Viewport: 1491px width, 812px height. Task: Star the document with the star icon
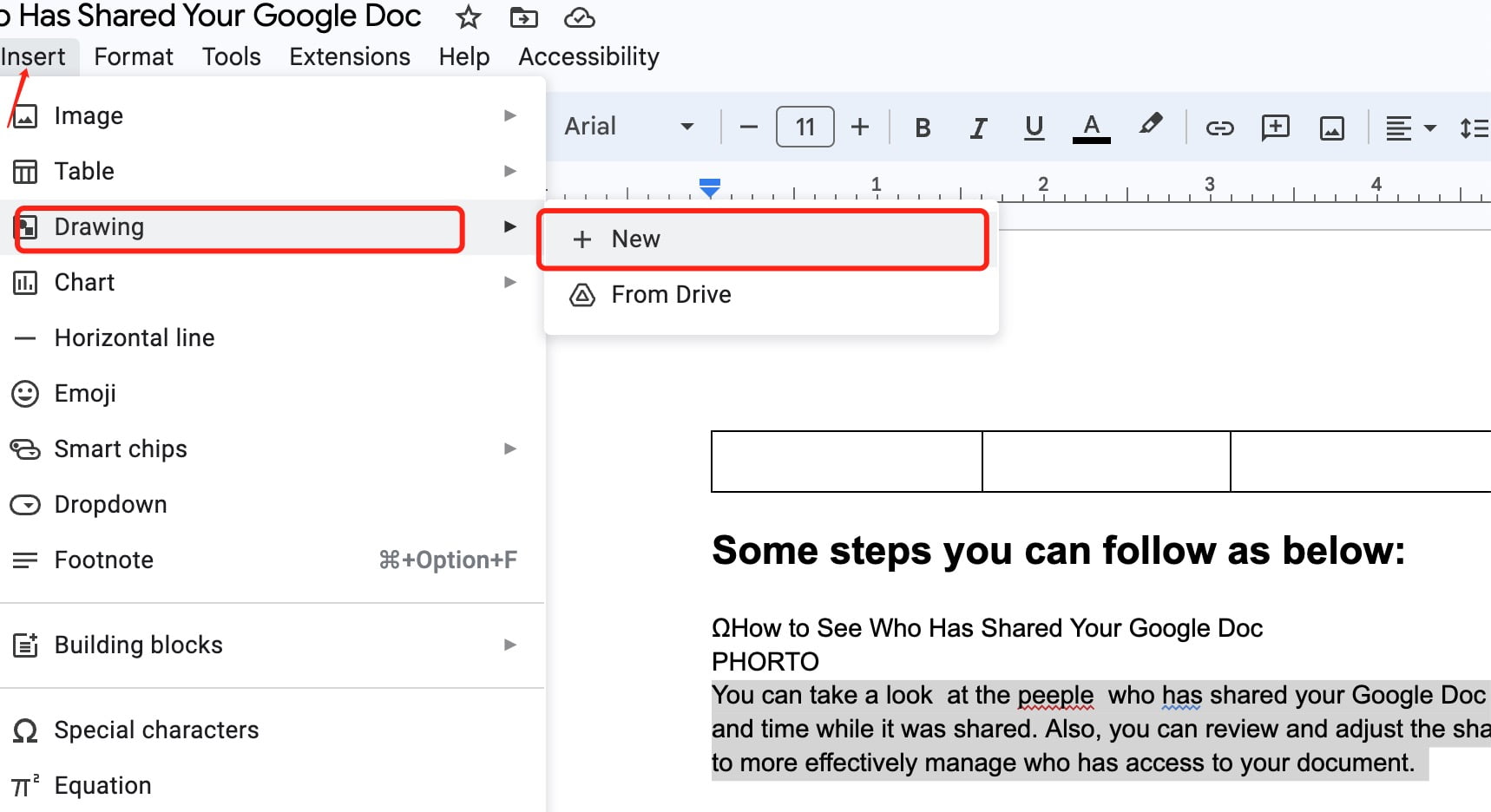point(469,16)
